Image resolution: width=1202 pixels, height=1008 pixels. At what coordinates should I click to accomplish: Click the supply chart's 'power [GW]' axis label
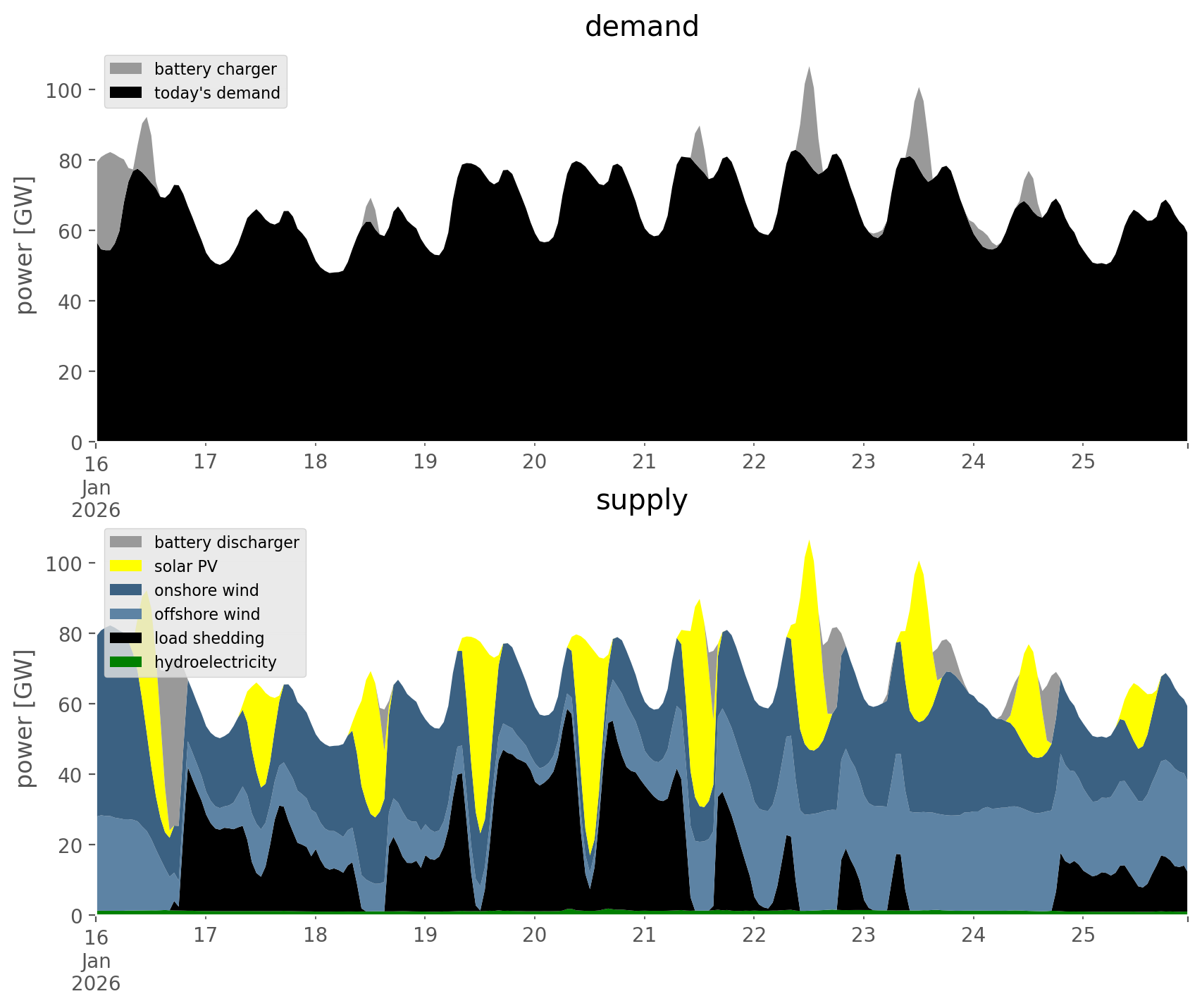click(x=24, y=718)
